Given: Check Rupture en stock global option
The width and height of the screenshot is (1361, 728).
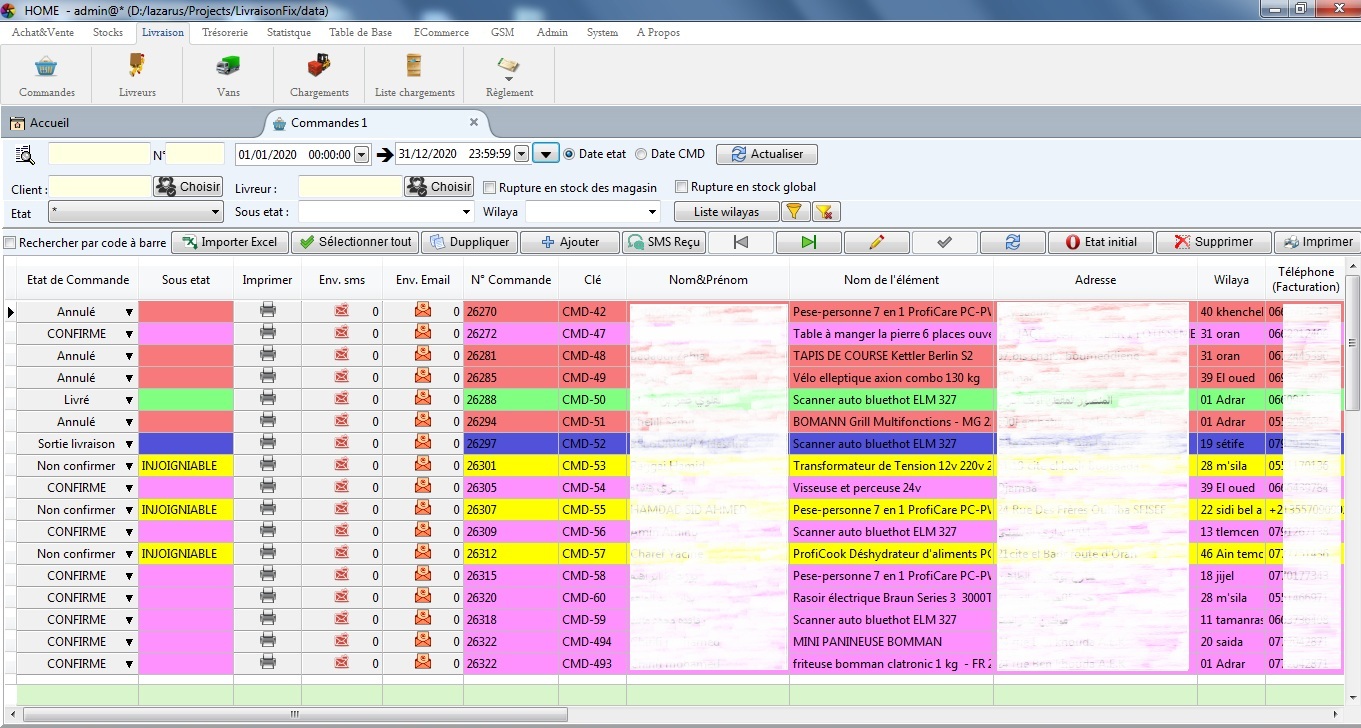Looking at the screenshot, I should 682,187.
